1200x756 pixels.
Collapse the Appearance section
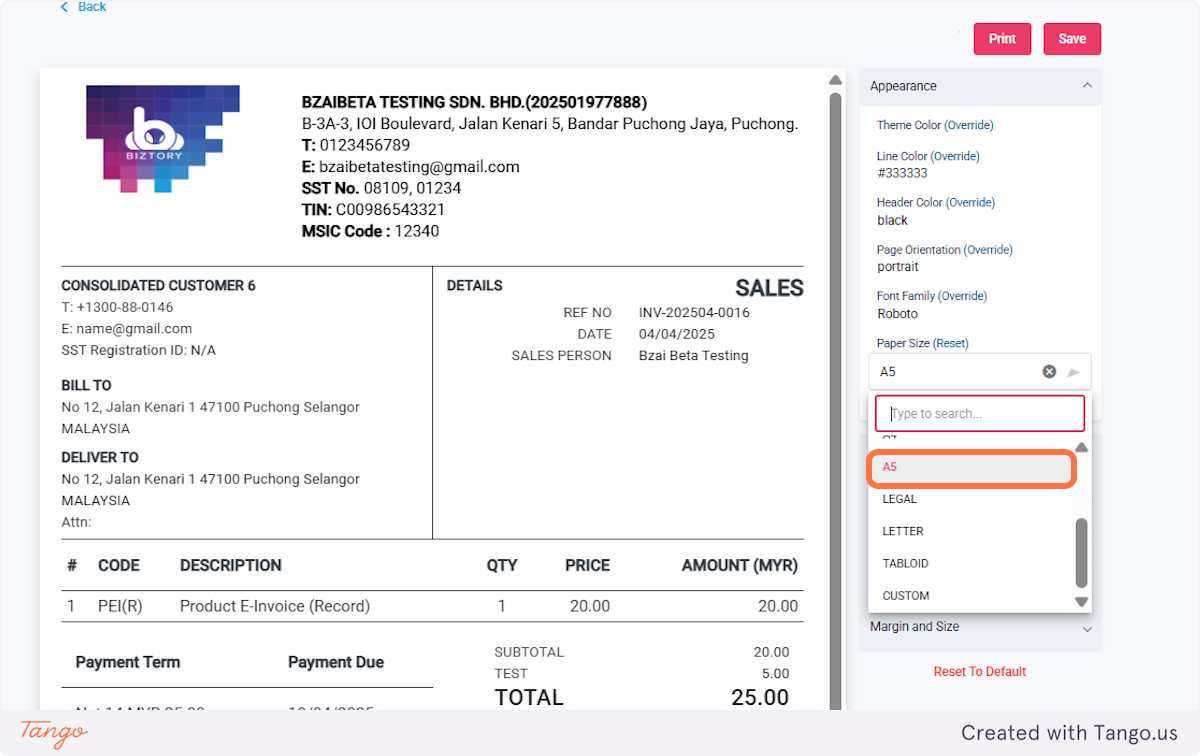click(1087, 86)
